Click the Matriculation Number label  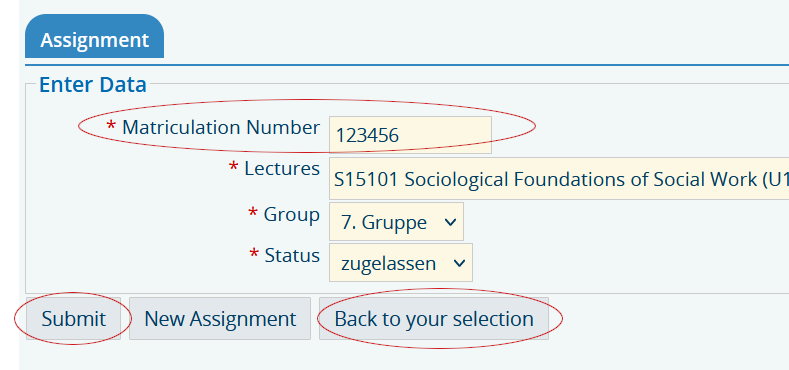tap(221, 127)
